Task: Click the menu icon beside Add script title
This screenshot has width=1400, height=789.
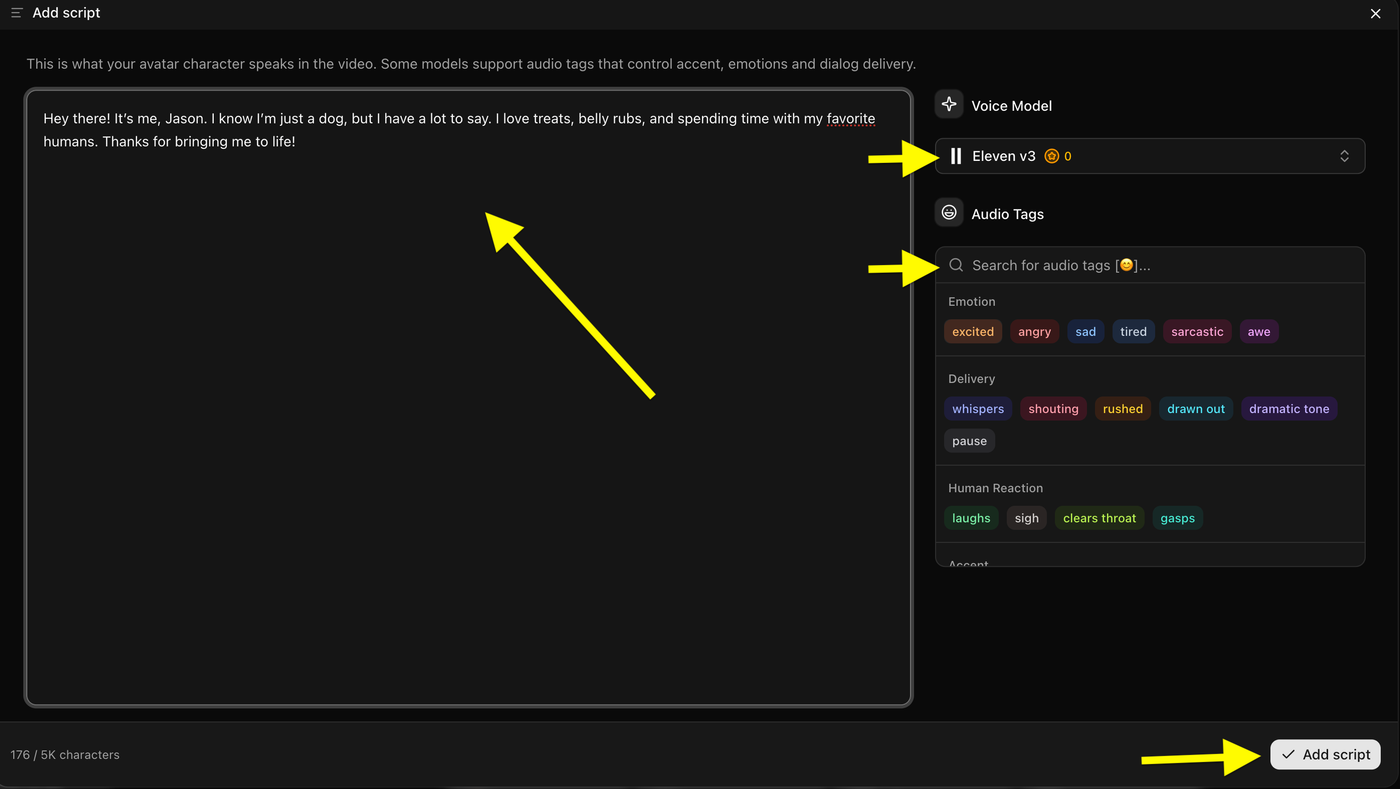Action: (x=17, y=13)
